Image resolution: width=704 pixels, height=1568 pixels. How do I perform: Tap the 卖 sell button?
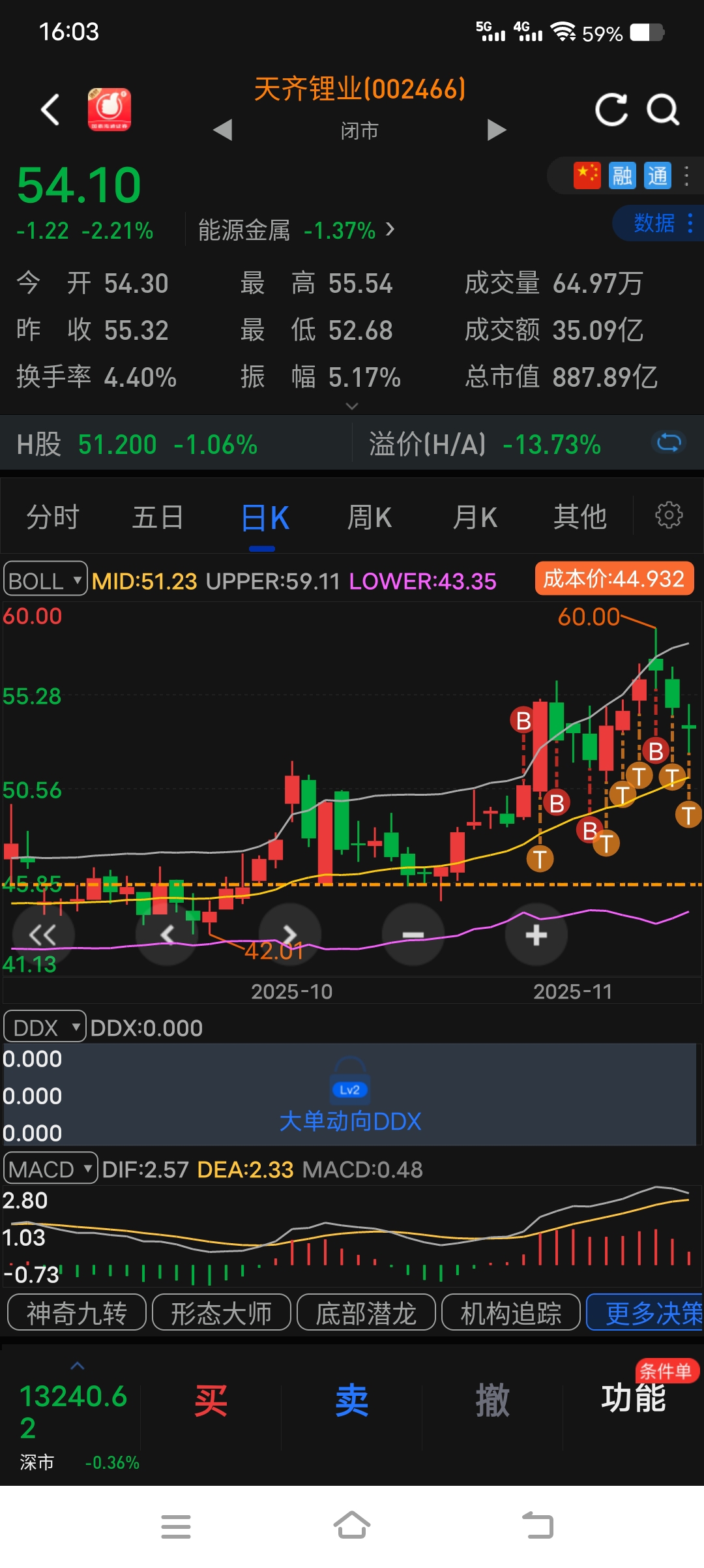(351, 1401)
